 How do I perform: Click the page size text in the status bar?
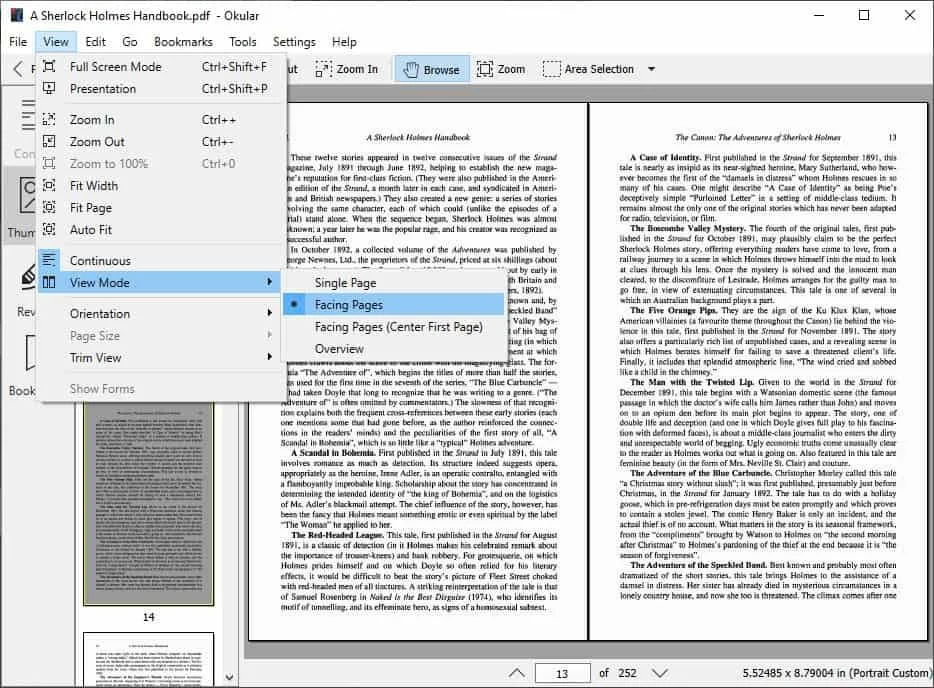point(836,673)
